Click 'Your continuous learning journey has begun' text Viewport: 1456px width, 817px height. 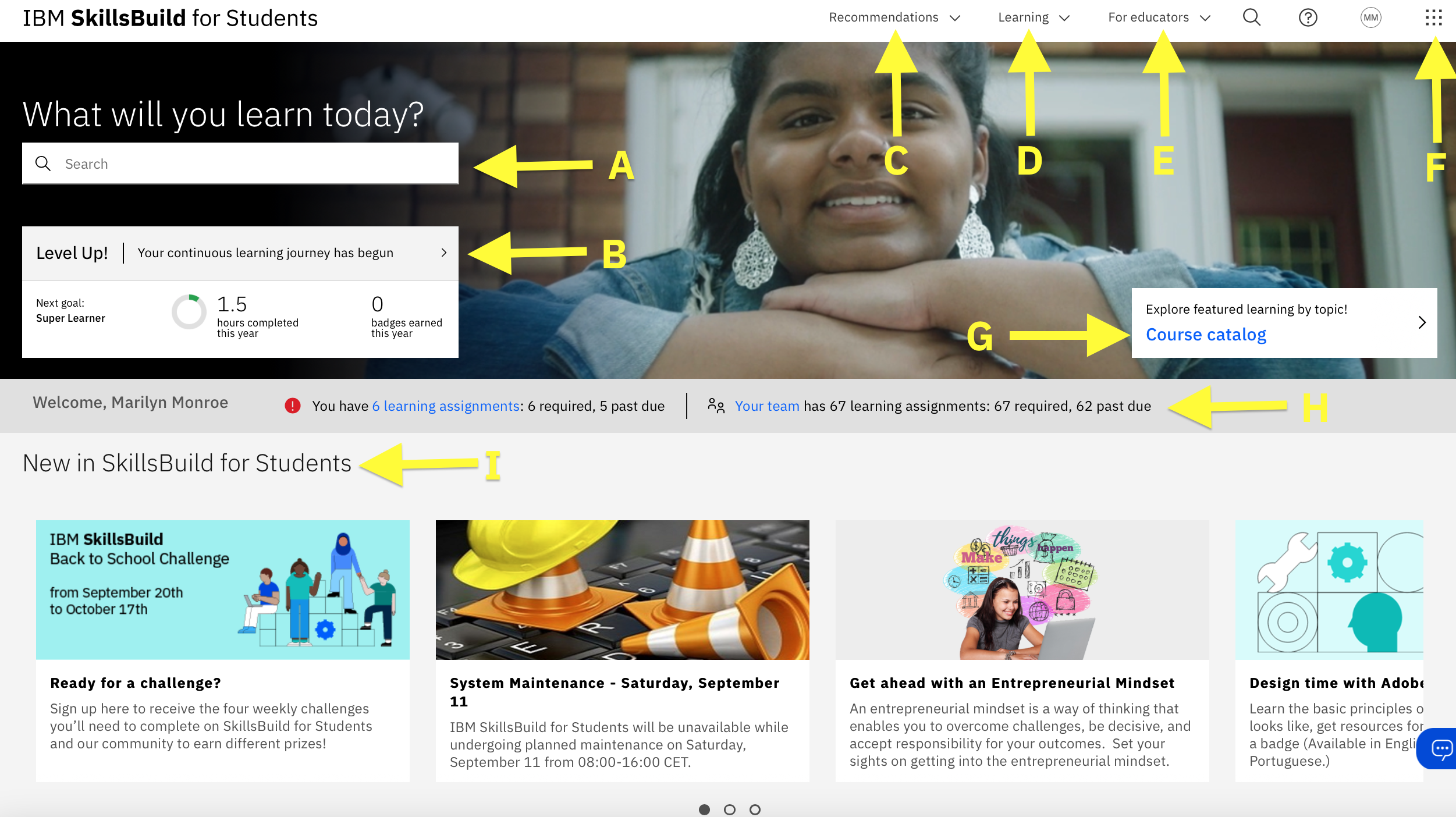265,253
